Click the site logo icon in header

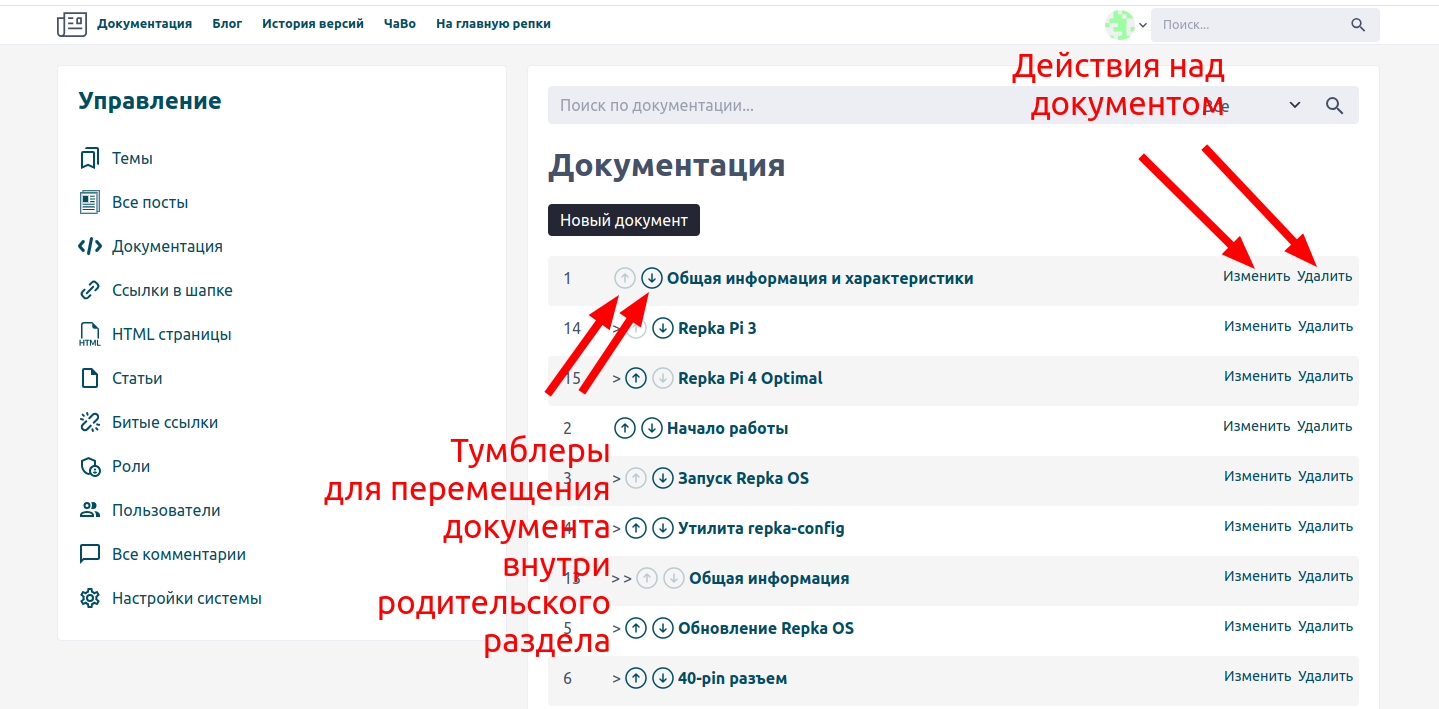pos(72,24)
